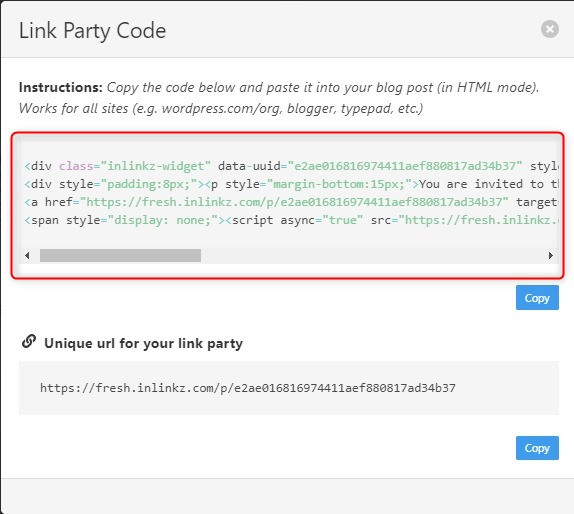Select the fresh.inlinkz.com unique url text
Image resolution: width=574 pixels, height=514 pixels.
point(248,388)
